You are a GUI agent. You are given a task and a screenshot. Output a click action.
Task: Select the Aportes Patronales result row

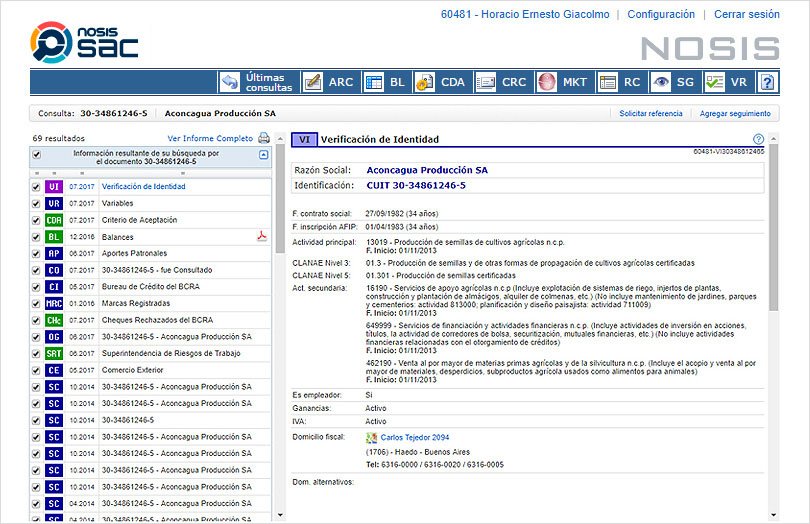150,253
